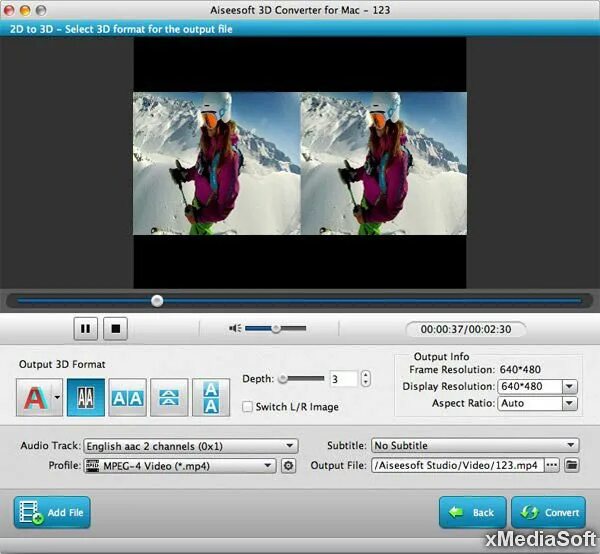Viewport: 600px width, 554px height.
Task: Open the Profile dropdown
Action: point(180,466)
